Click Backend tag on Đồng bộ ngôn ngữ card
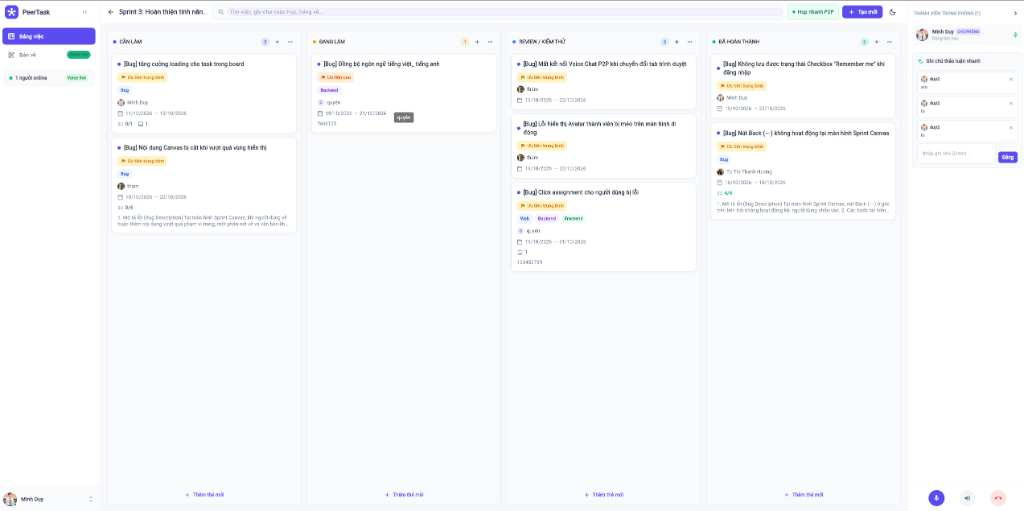The width and height of the screenshot is (1024, 511). point(330,90)
